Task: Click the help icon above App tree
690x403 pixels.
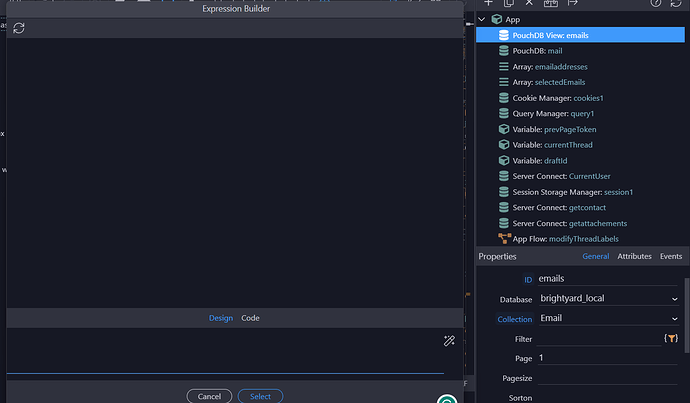Action: click(655, 3)
